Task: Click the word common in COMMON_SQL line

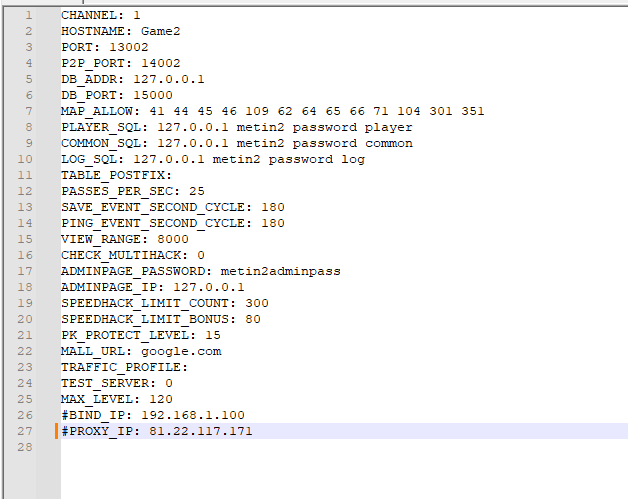Action: 388,143
